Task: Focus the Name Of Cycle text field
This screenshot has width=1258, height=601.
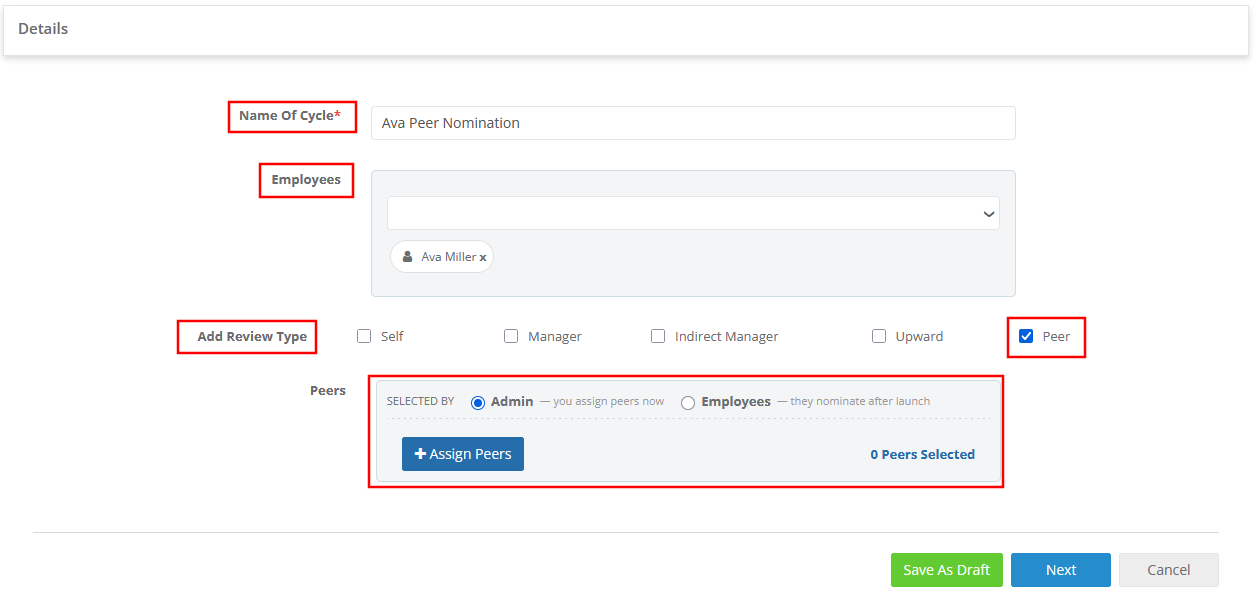Action: (693, 123)
